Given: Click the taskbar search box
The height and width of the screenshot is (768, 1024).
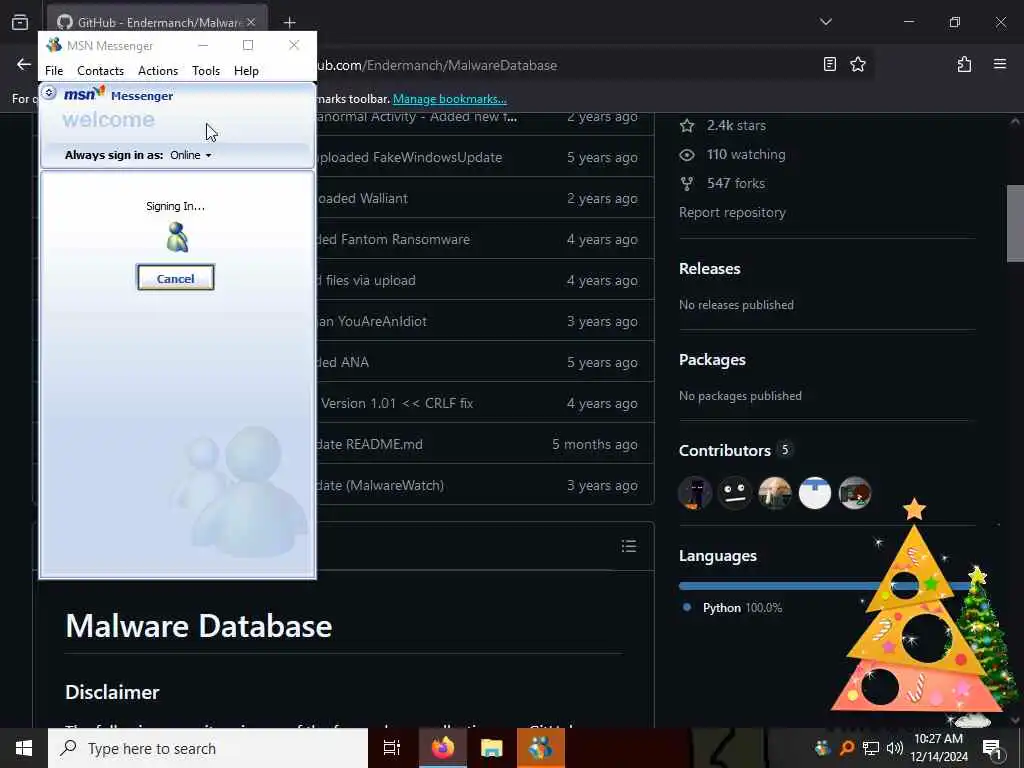Looking at the screenshot, I should coord(208,748).
